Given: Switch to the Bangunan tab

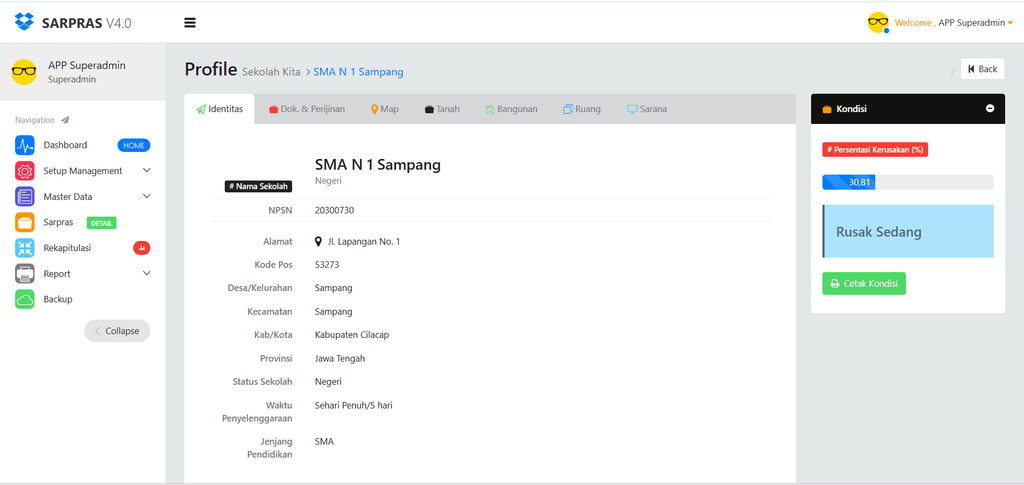Looking at the screenshot, I should 511,109.
